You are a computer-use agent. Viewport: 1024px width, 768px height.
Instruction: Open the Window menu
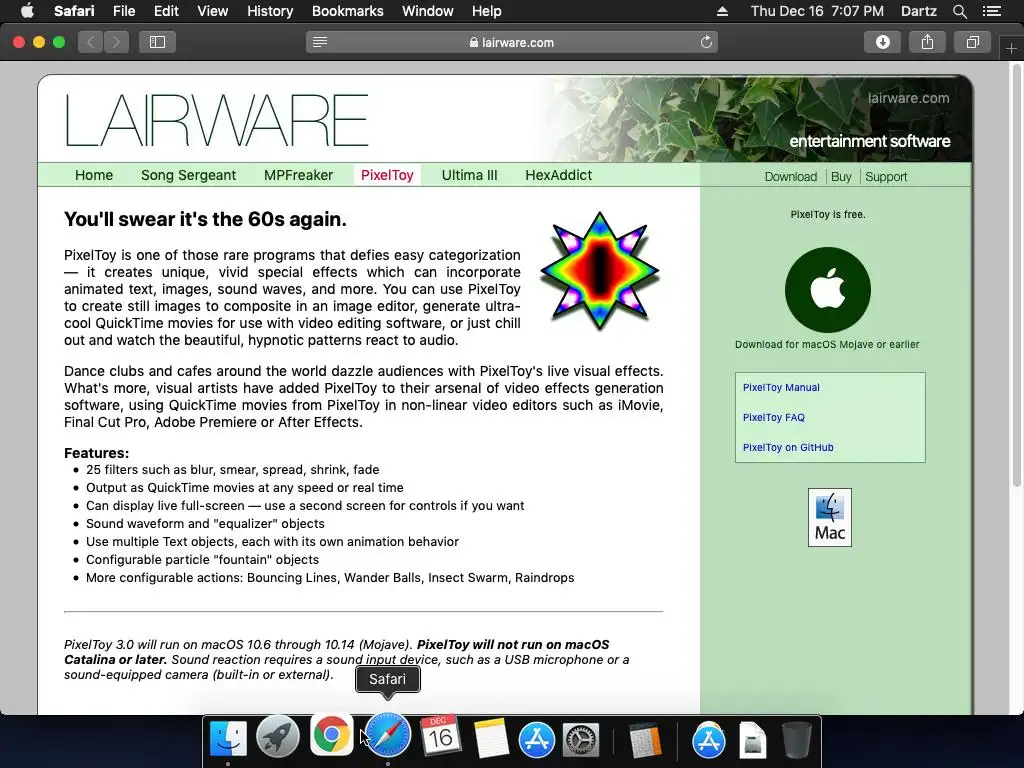click(428, 11)
